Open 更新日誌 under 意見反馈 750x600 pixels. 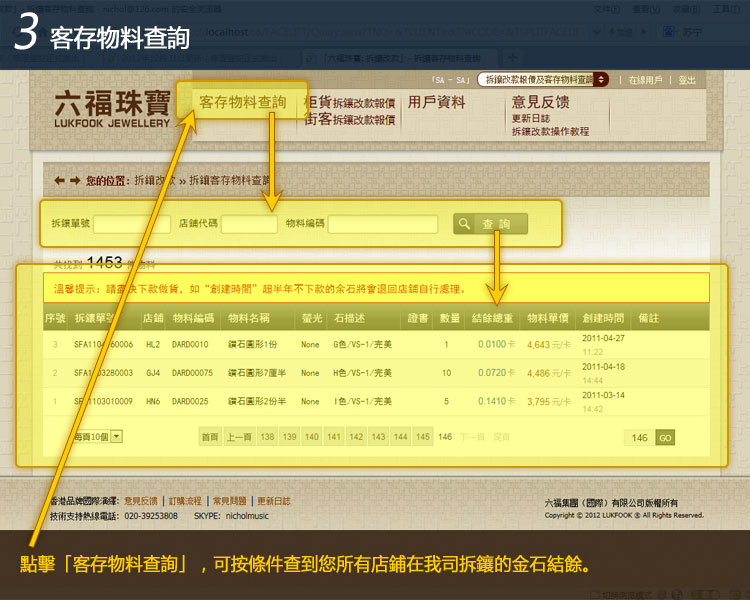530,118
